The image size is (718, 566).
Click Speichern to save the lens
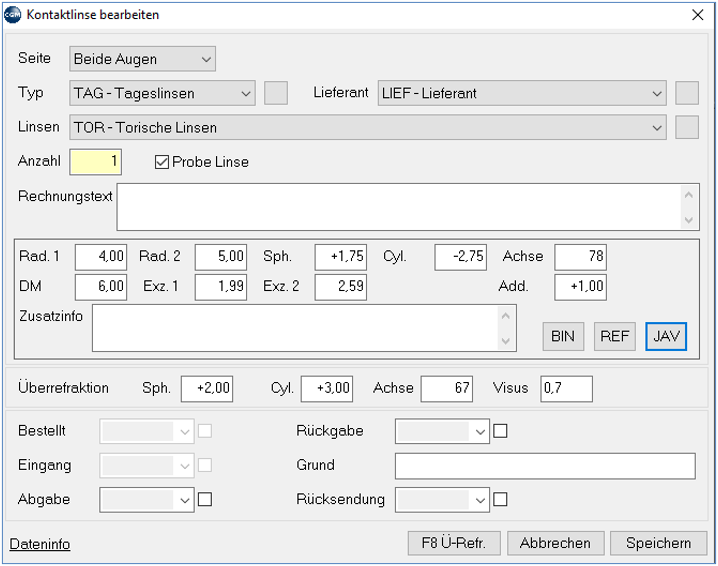(x=658, y=544)
